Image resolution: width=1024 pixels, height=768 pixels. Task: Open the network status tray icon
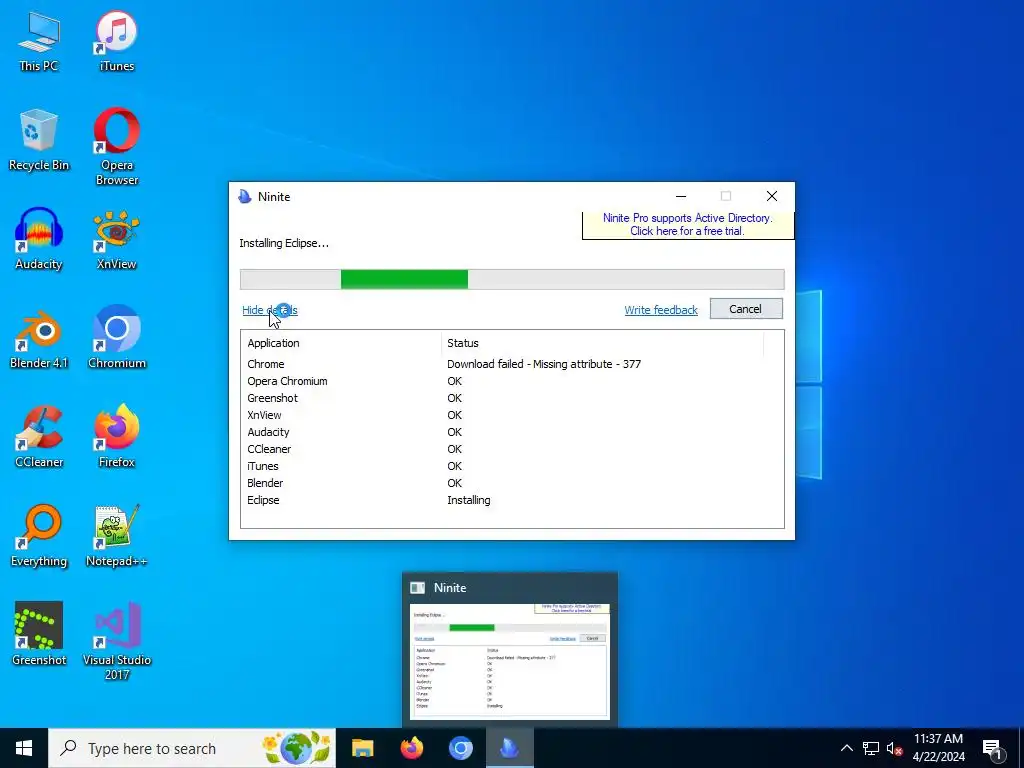871,748
